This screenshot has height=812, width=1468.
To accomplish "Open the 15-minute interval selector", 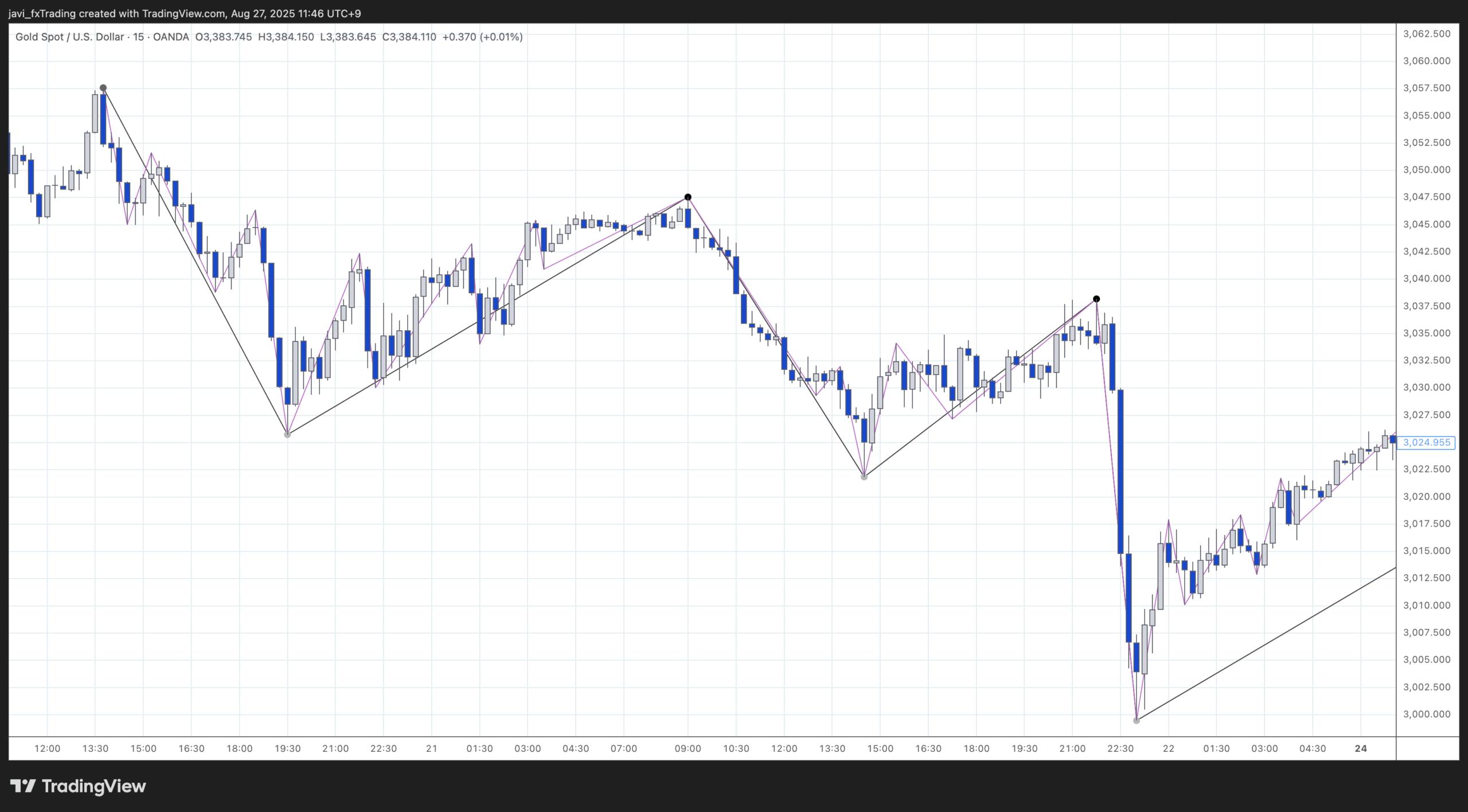I will coord(138,36).
